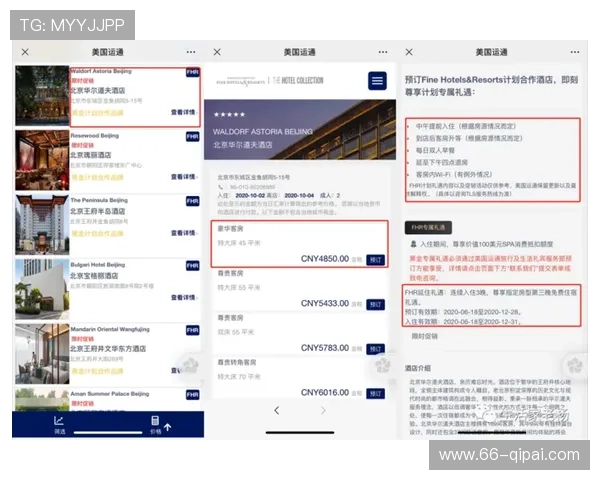
Task: Tap the floating flower icon on the benefits panel
Action: tap(575, 365)
